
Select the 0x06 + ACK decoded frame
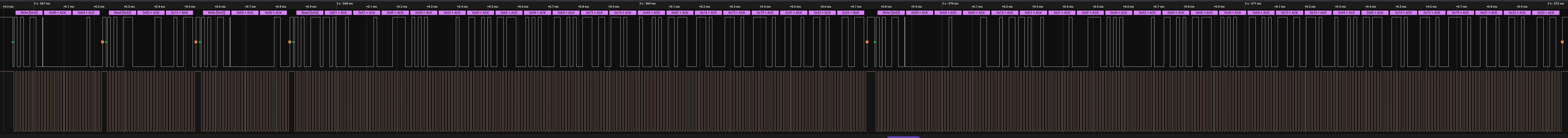point(273,13)
